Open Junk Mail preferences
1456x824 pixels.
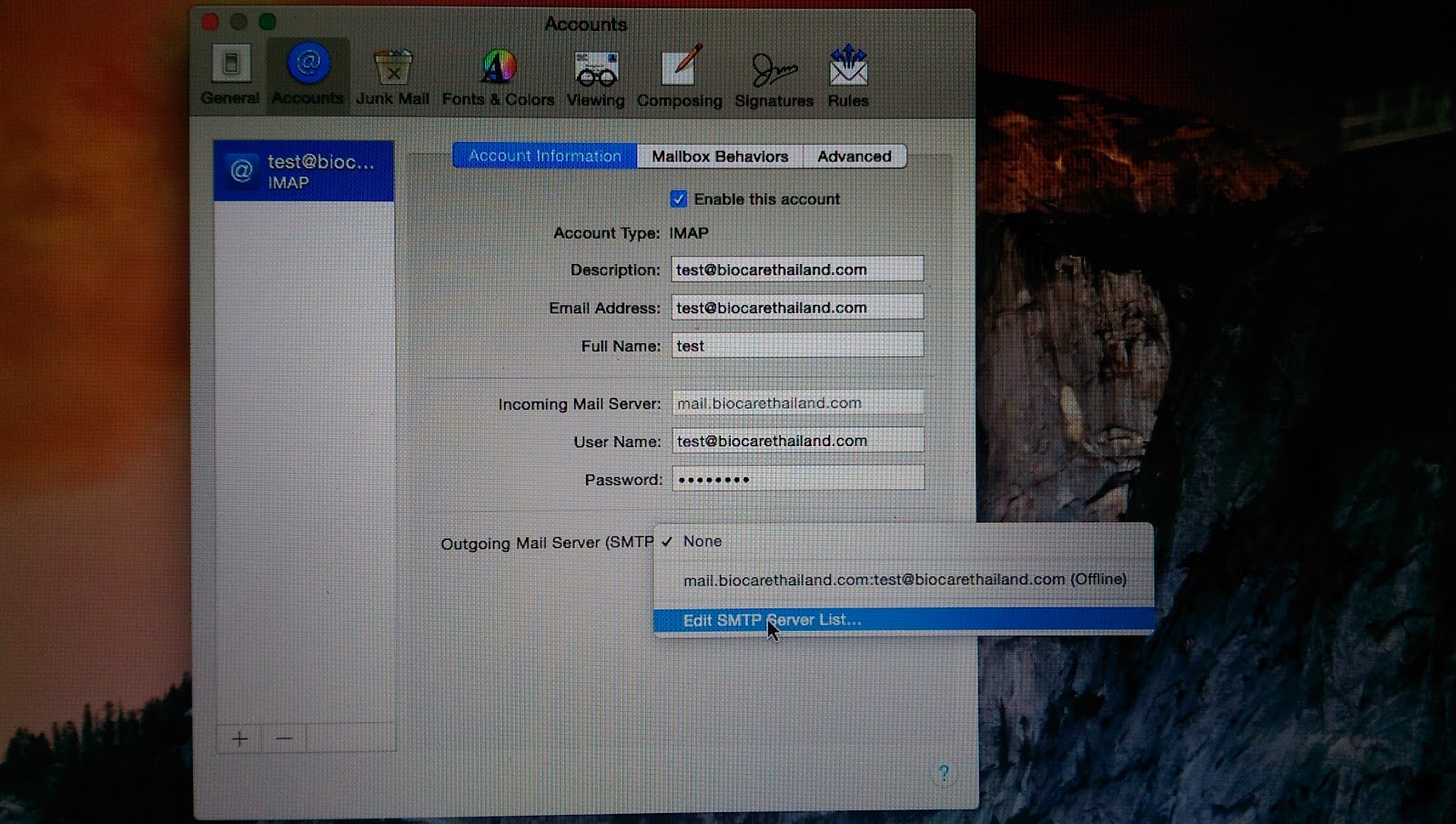click(392, 76)
